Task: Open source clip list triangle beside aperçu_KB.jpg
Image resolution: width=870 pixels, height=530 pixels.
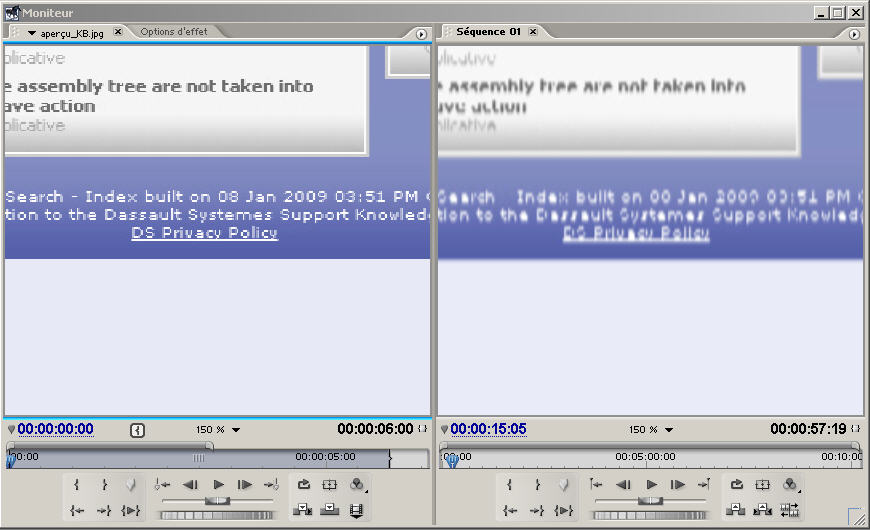Action: point(32,33)
